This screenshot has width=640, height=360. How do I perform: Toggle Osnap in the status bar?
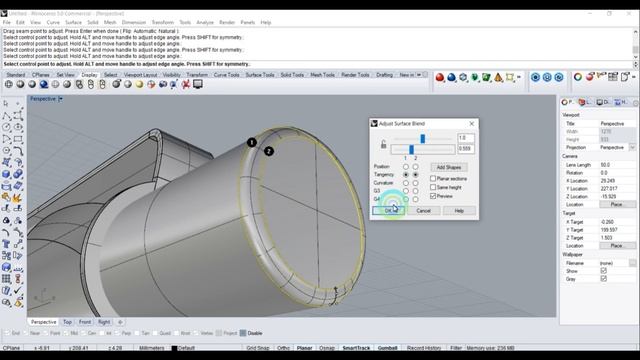click(327, 348)
